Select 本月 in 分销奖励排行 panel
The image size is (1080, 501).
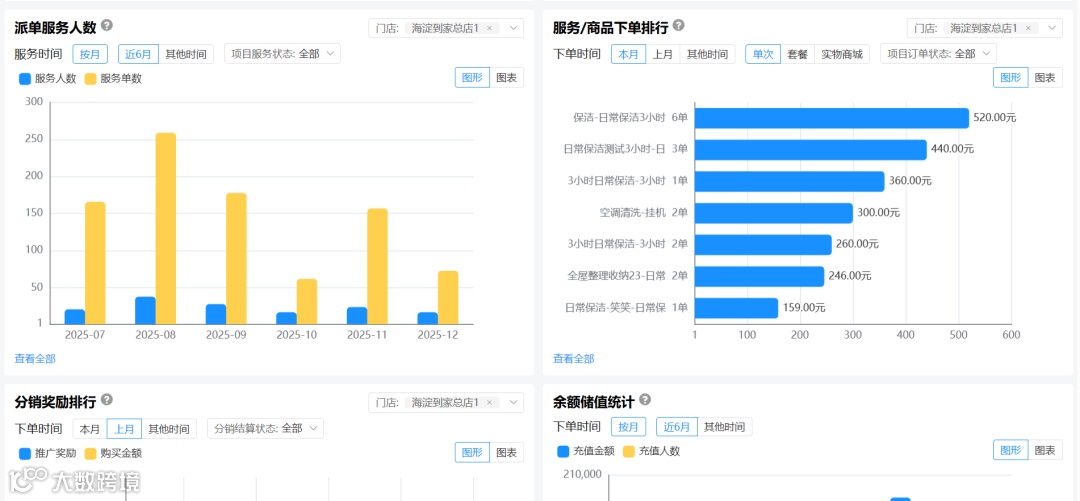click(90, 429)
